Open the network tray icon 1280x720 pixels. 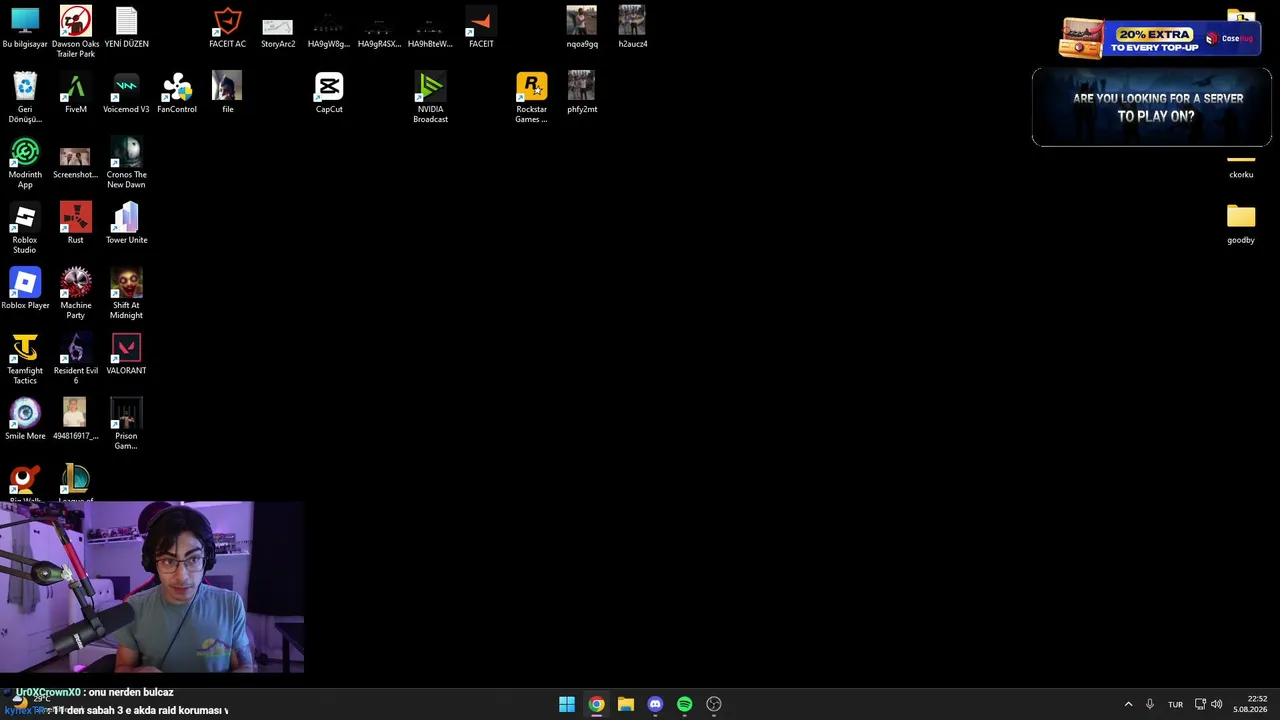(x=1201, y=704)
